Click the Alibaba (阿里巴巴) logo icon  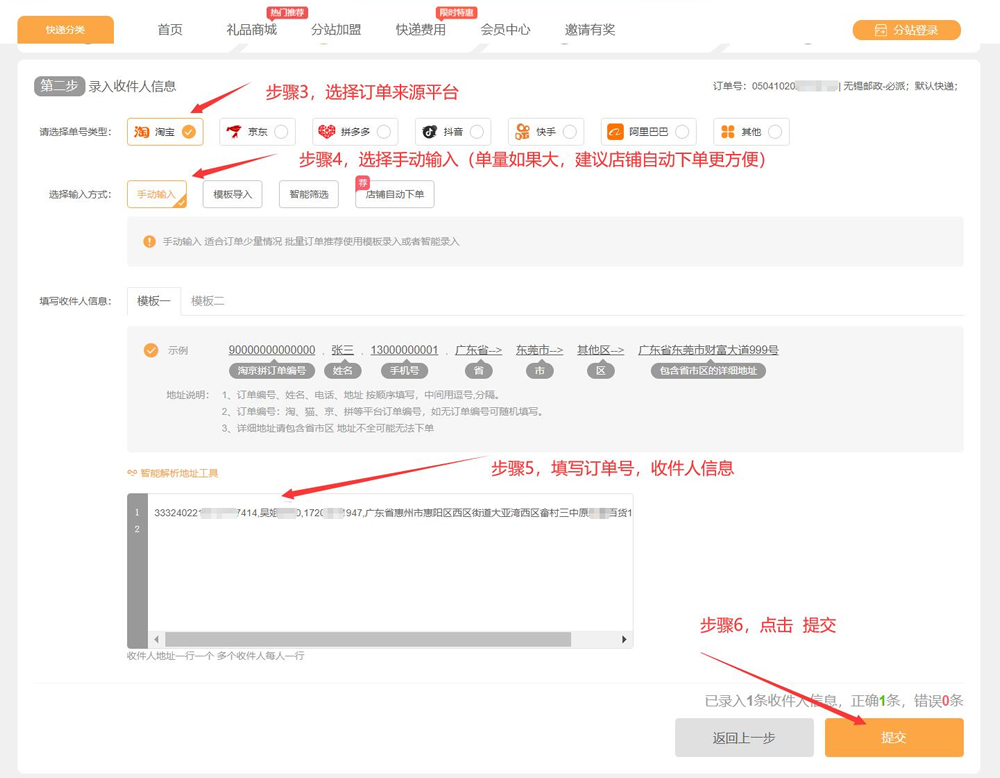[x=616, y=132]
